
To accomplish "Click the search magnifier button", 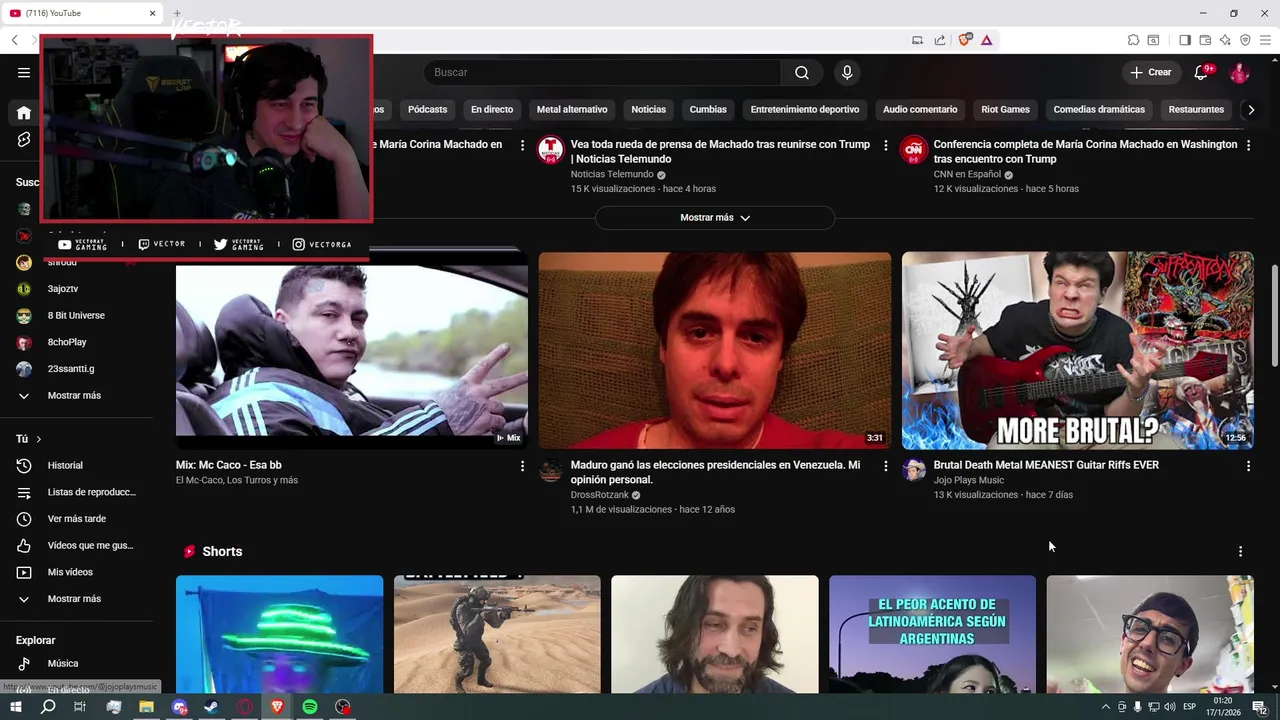I will point(802,72).
